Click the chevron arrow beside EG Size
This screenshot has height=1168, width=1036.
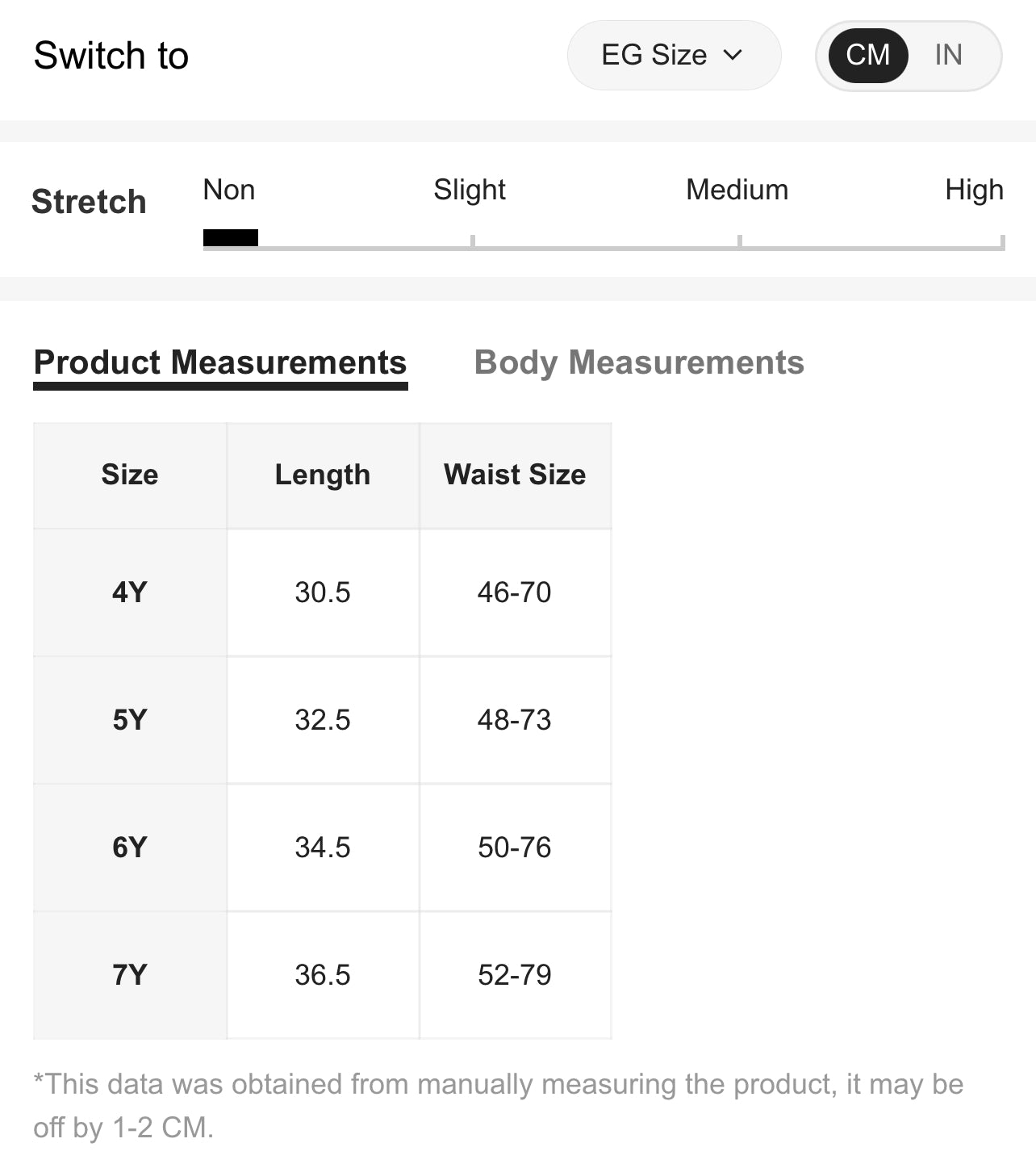pos(733,55)
